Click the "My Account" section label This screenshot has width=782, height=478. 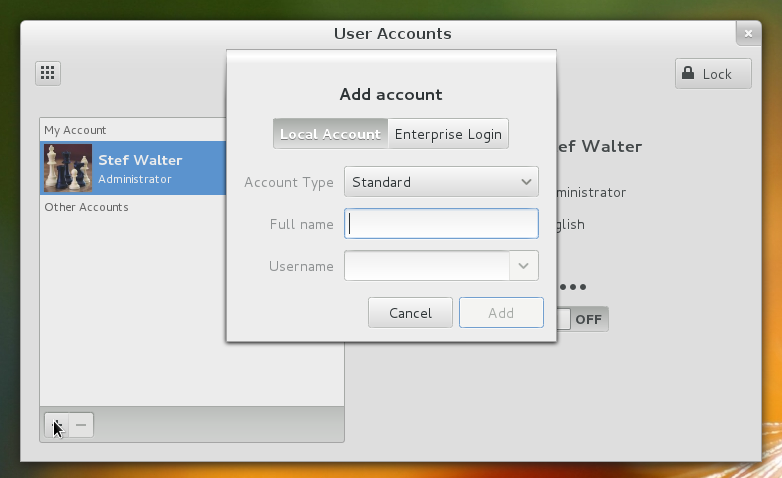pos(75,130)
